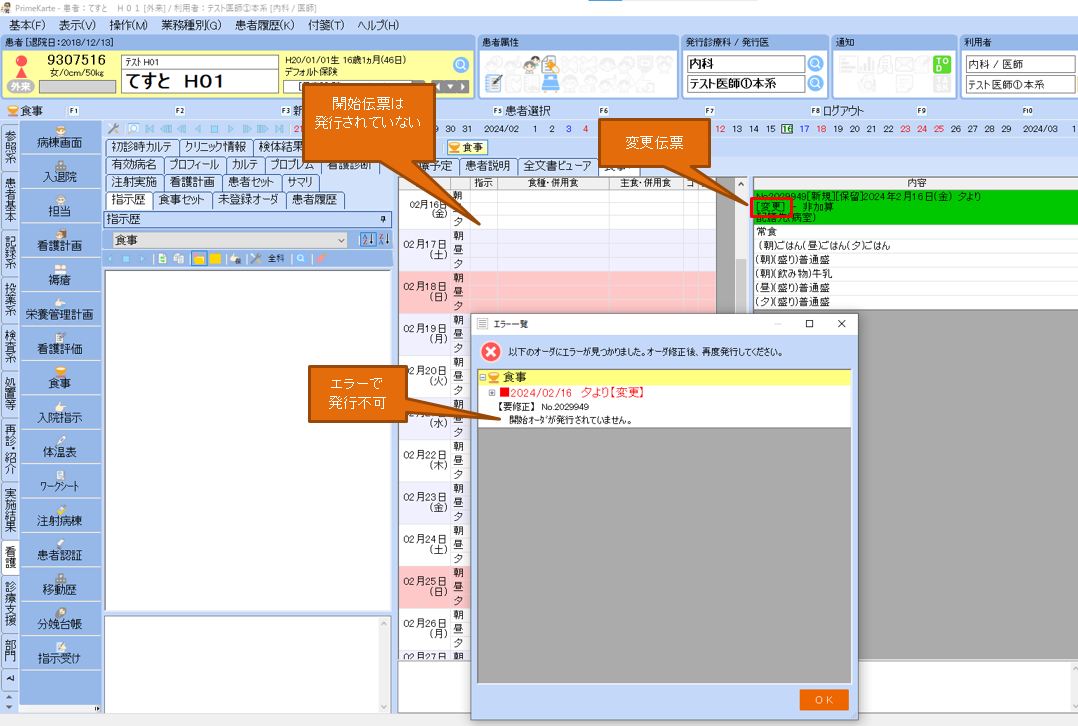The image size is (1078, 726).
Task: Toggle descending Z-A sort button
Action: pyautogui.click(x=384, y=239)
